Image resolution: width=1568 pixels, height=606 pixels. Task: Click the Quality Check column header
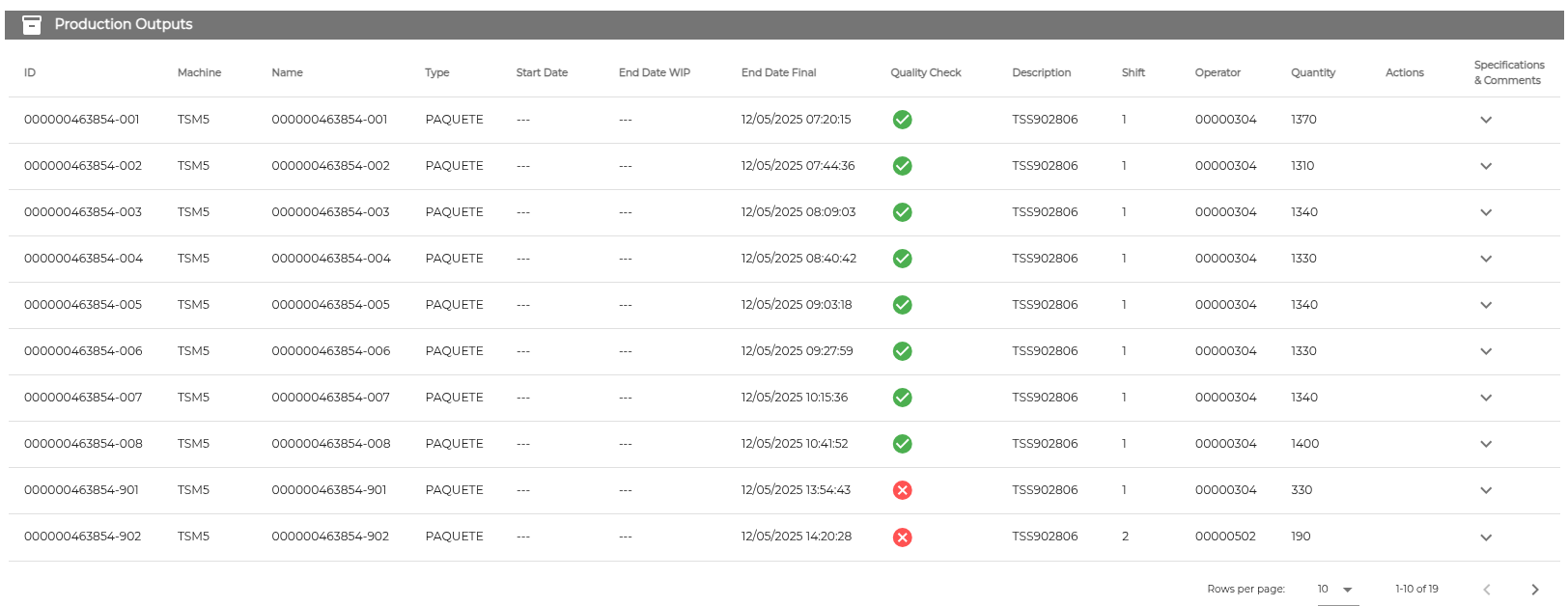[x=926, y=72]
